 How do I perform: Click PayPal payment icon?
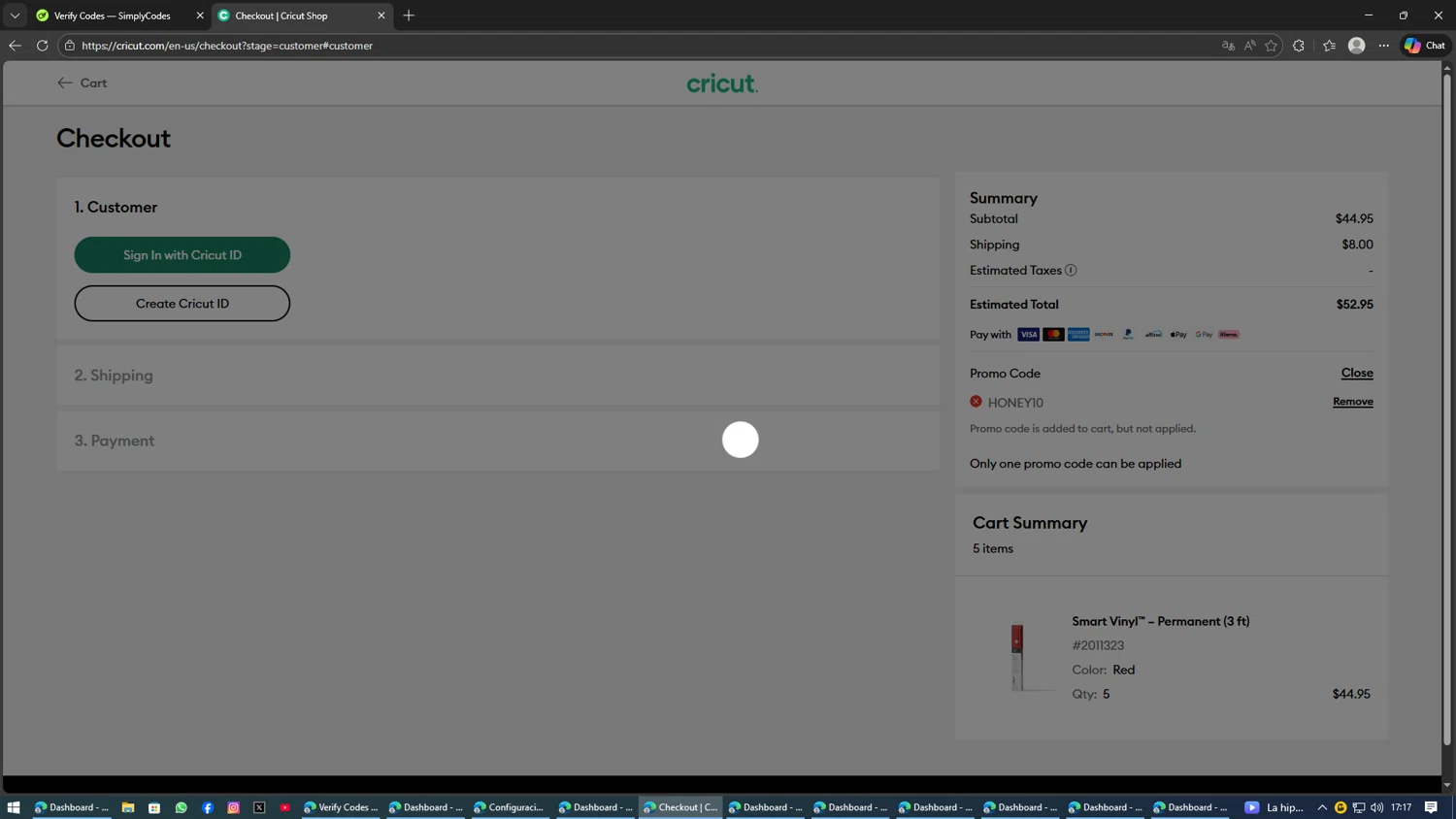coord(1128,335)
